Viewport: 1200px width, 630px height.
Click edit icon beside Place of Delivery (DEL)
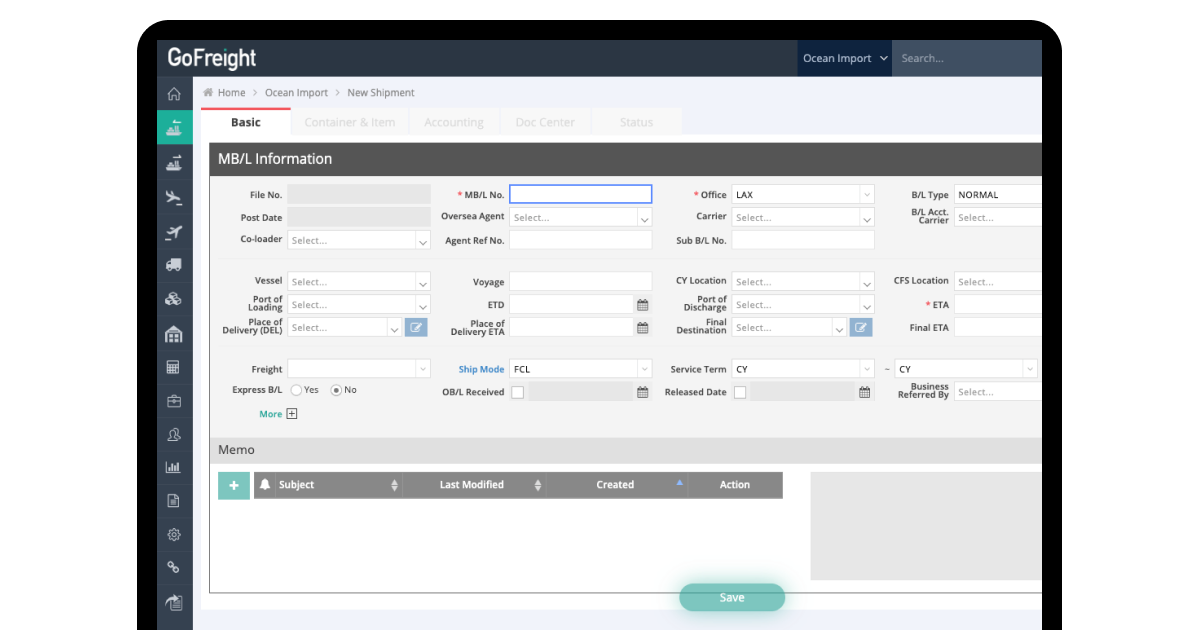point(416,327)
